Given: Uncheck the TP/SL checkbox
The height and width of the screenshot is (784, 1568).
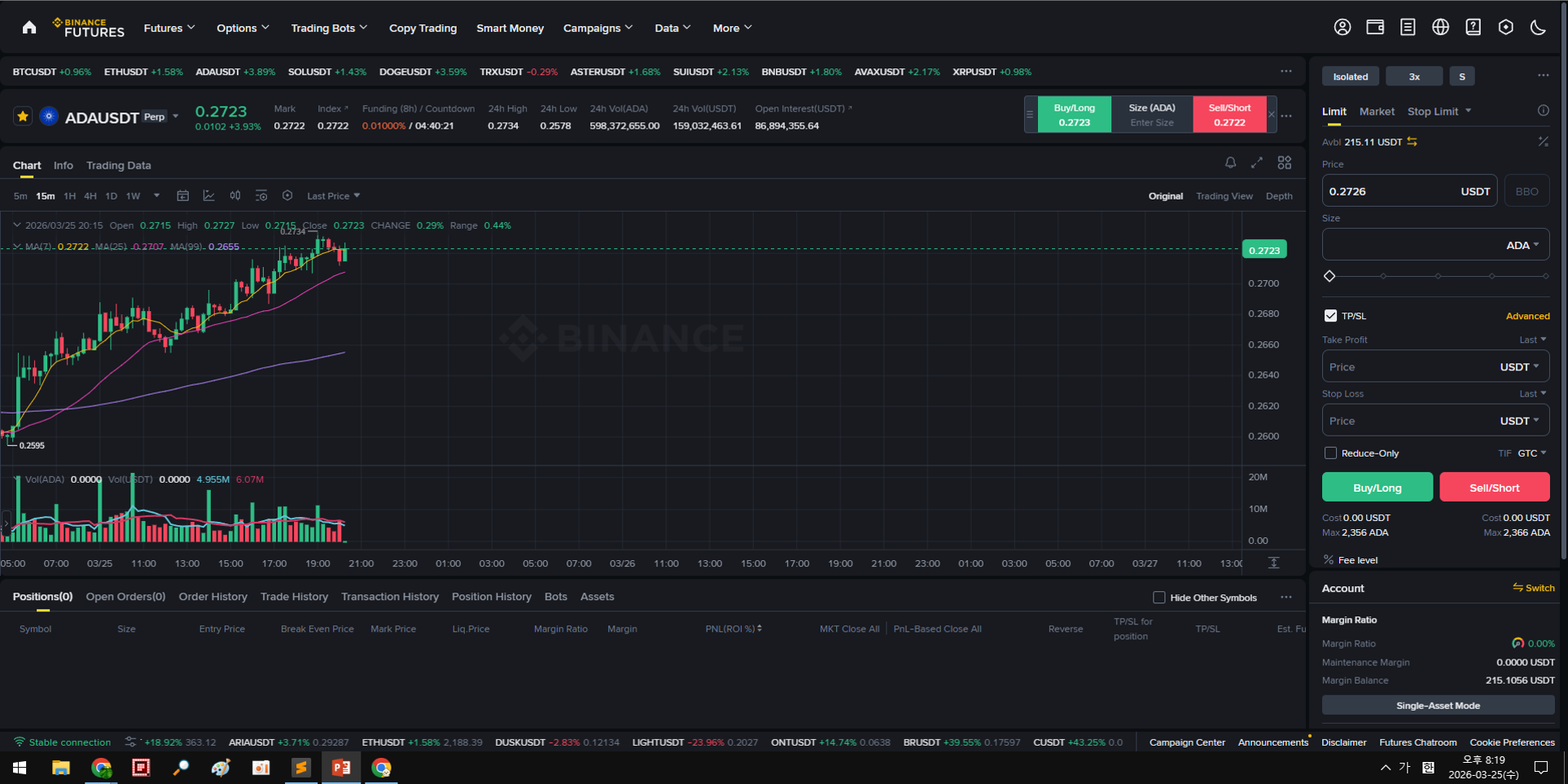Looking at the screenshot, I should [x=1330, y=316].
